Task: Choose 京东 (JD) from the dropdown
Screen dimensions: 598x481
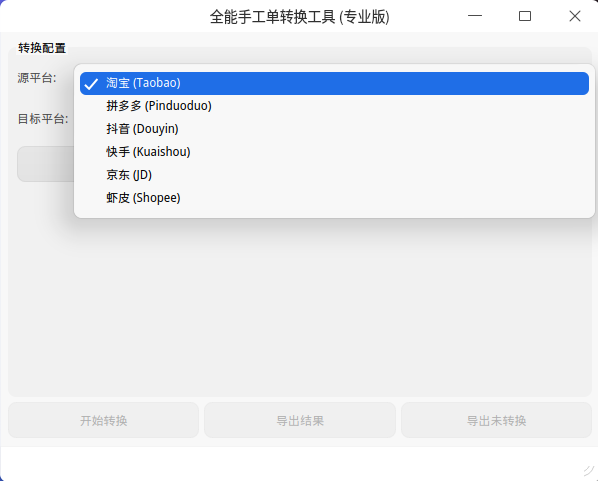Action: point(334,175)
